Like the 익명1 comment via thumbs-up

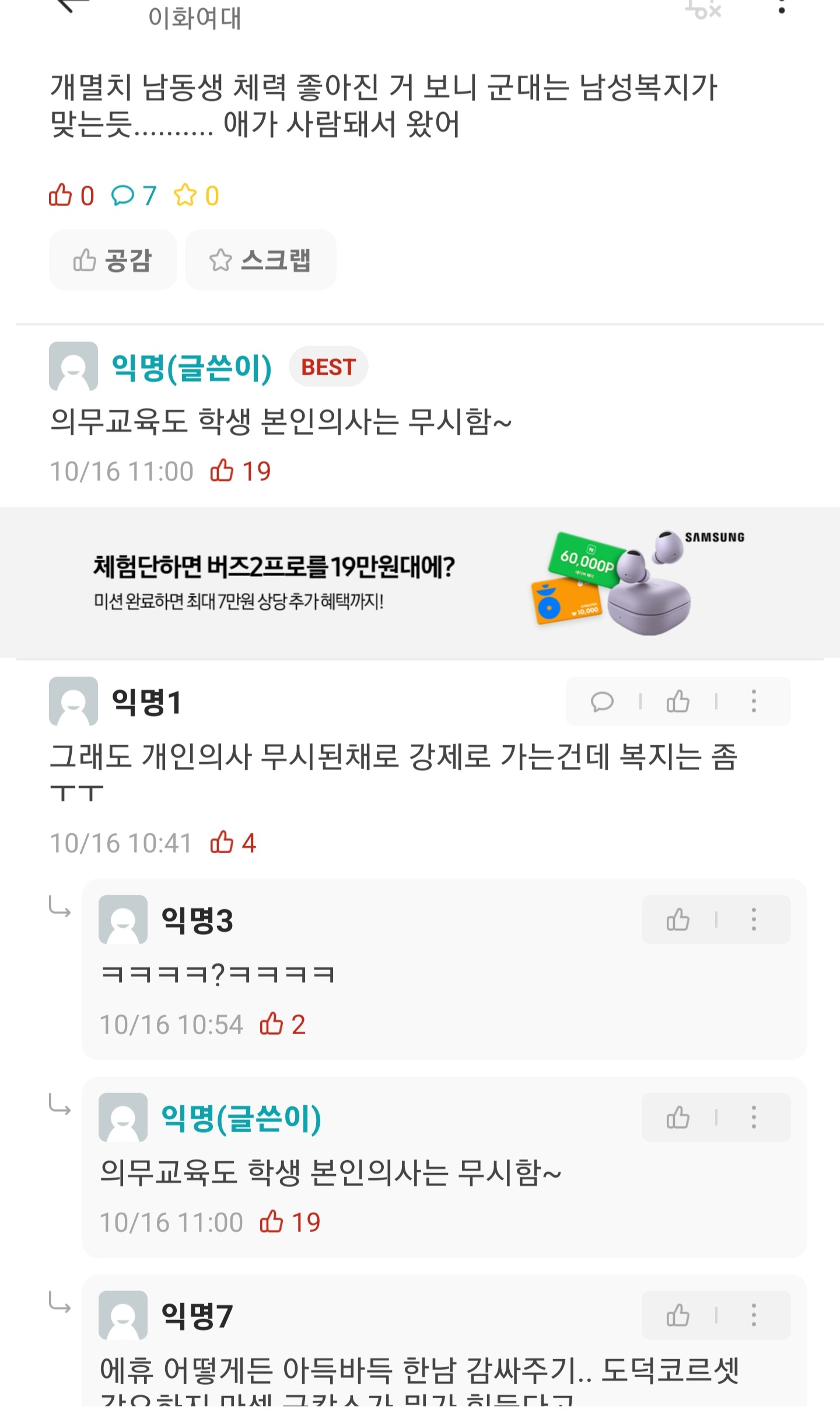(678, 701)
